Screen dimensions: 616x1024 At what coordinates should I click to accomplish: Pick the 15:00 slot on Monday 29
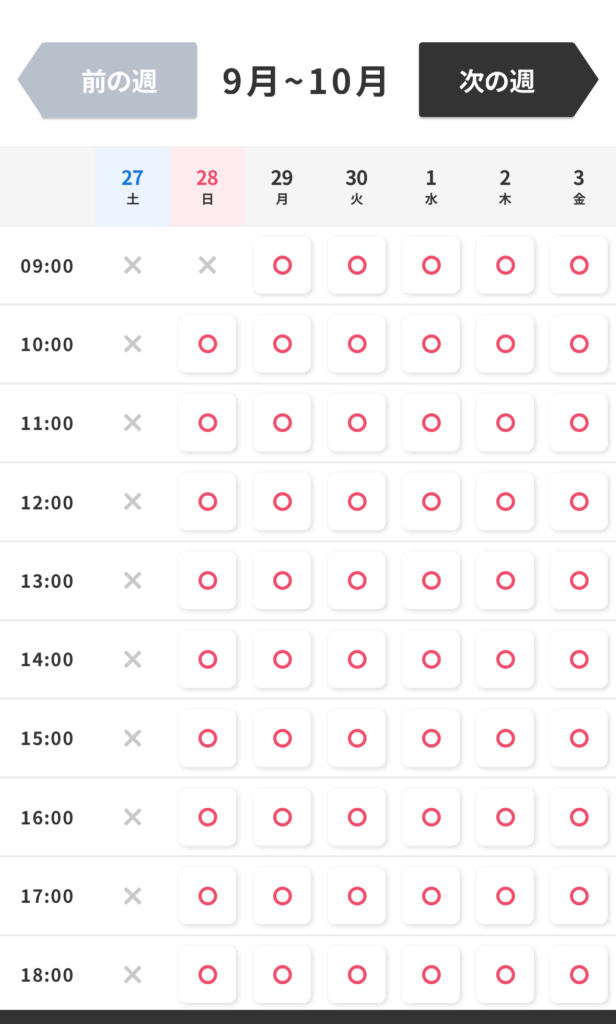click(282, 738)
